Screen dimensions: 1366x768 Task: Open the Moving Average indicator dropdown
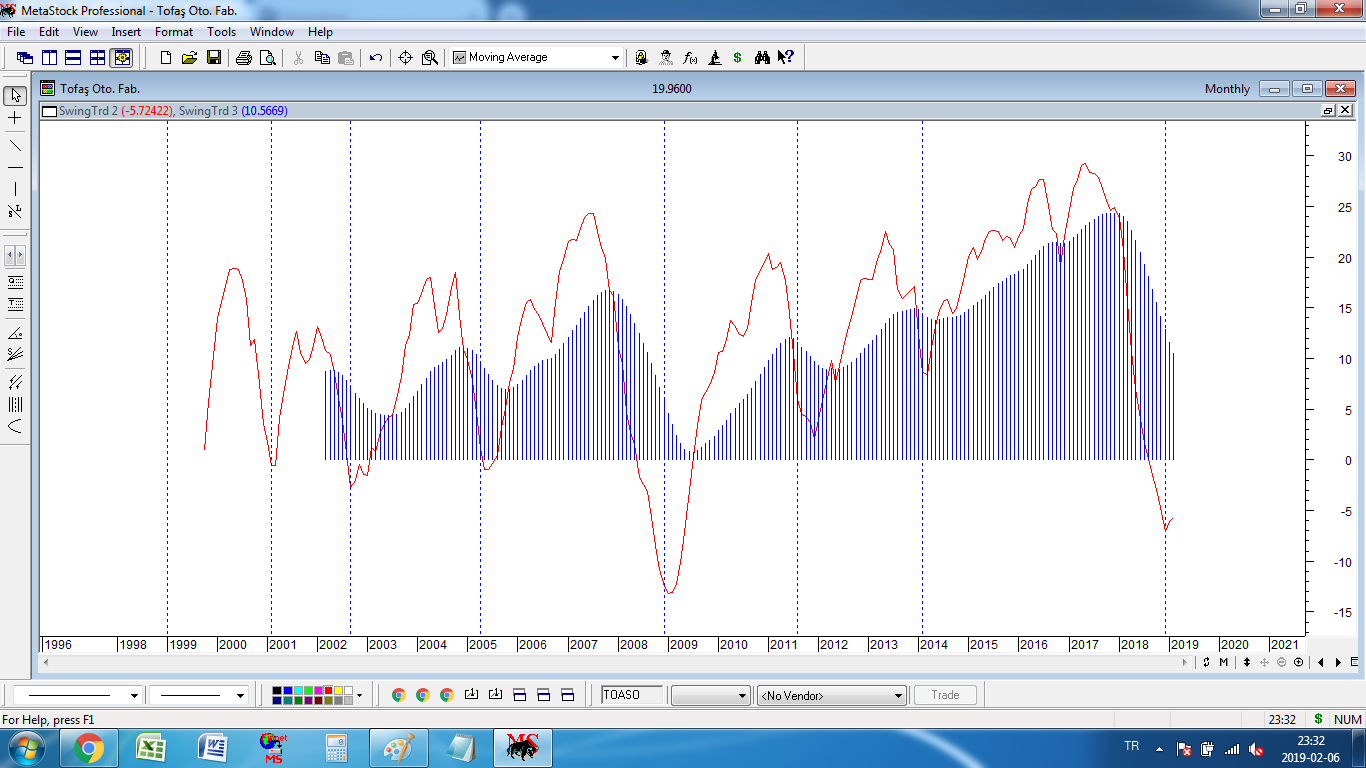pos(615,58)
